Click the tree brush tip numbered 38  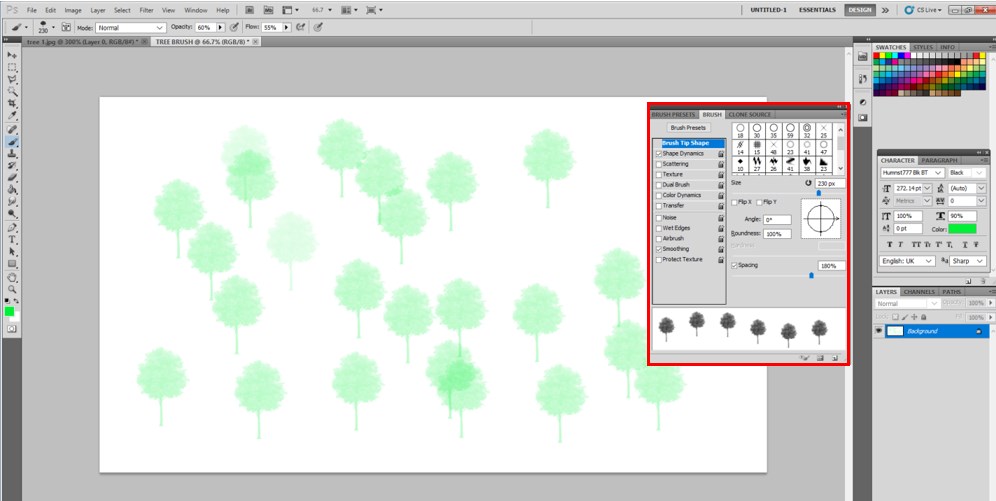[807, 164]
